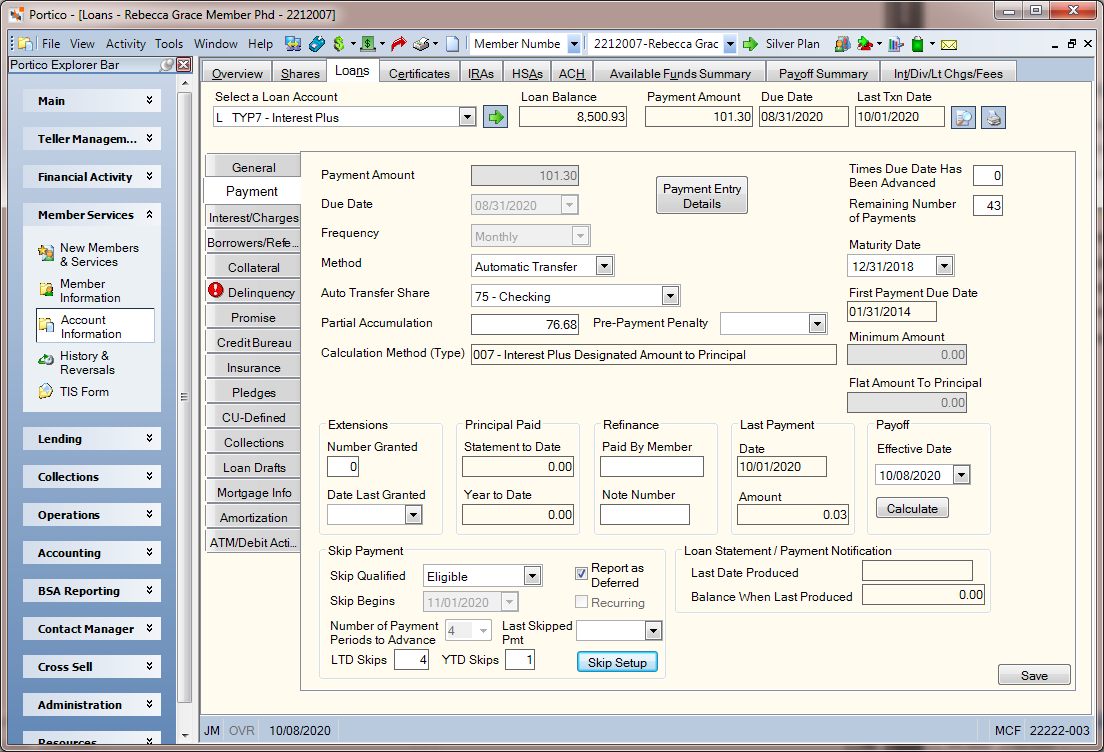Expand the Auto Transfer Share dropdown
Screen dimensions: 1104x752
point(670,296)
